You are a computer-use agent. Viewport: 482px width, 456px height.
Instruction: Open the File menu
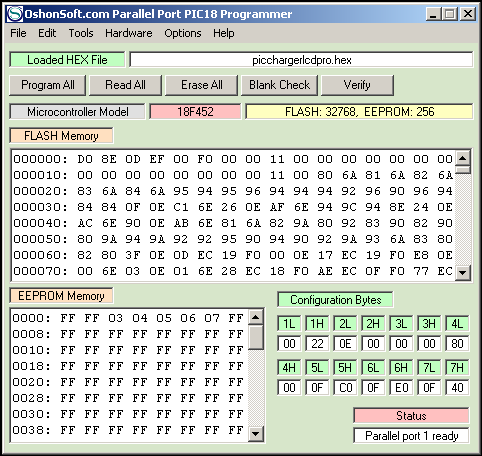(x=18, y=33)
